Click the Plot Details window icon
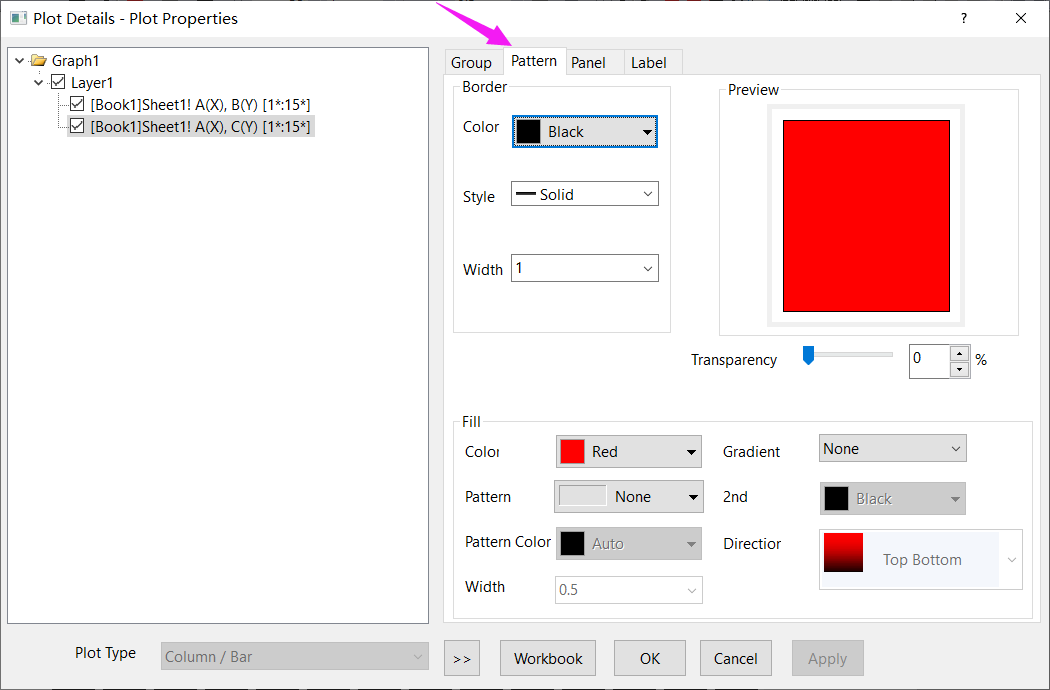The height and width of the screenshot is (690, 1050). click(x=18, y=18)
